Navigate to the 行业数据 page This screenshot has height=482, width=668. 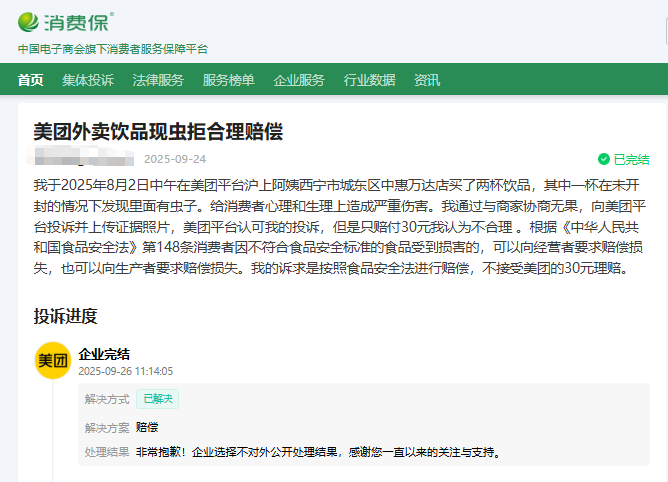[x=369, y=80]
